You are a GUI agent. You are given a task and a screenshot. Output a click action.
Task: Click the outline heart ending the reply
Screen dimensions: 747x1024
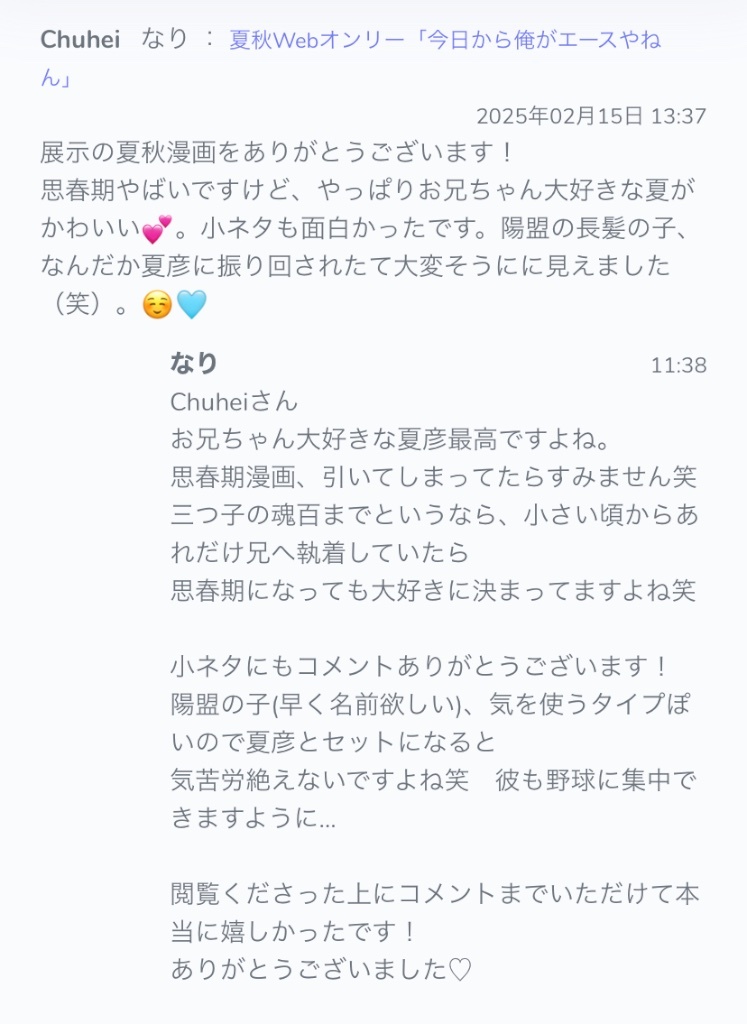(x=460, y=969)
